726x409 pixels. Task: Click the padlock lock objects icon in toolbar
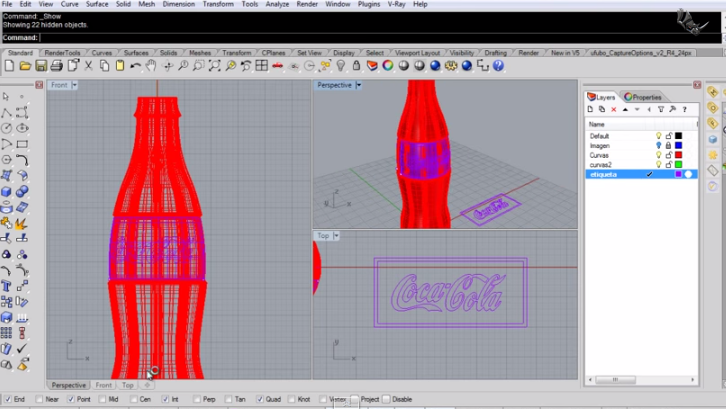click(x=356, y=66)
